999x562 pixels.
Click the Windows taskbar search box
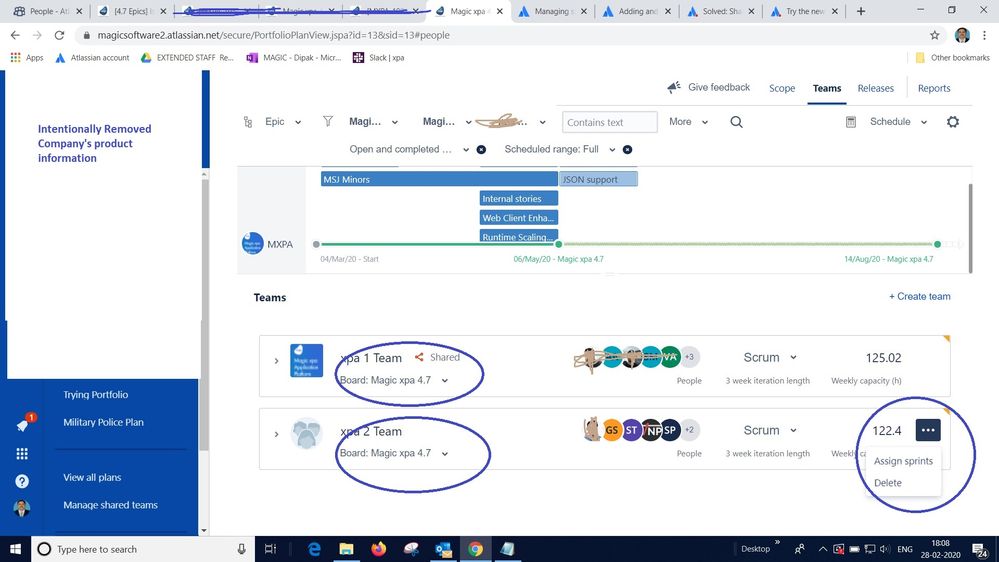(x=141, y=549)
